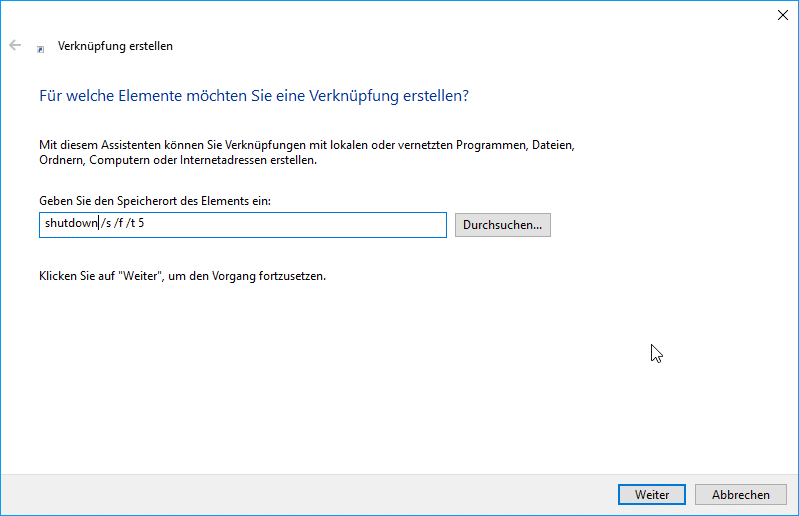Click the Klicken Sie auf Weiter hint text
This screenshot has height=516, width=799.
pos(182,276)
